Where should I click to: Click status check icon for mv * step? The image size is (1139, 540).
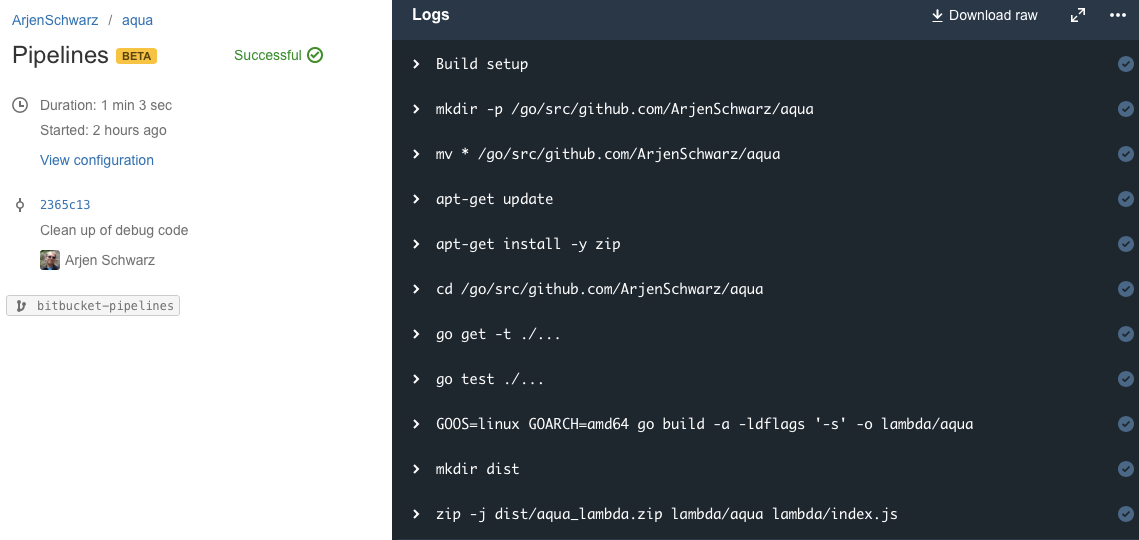tap(1125, 155)
